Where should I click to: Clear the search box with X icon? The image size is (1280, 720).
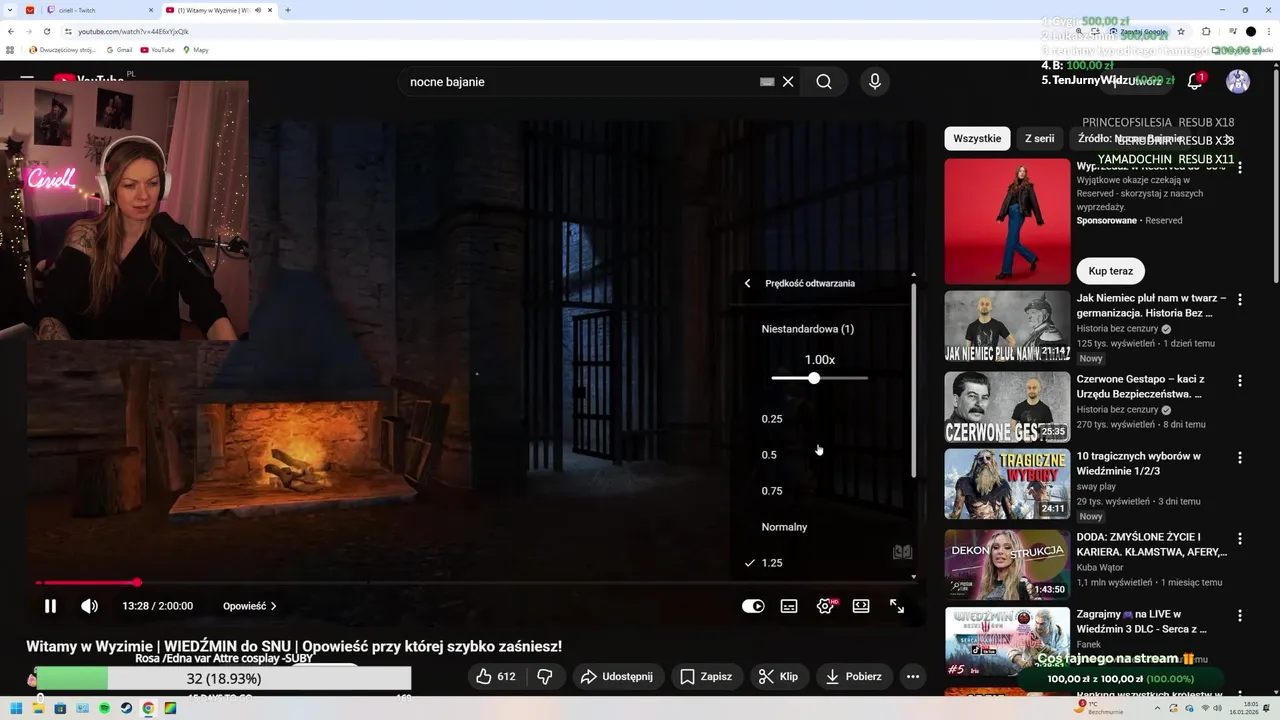[788, 82]
